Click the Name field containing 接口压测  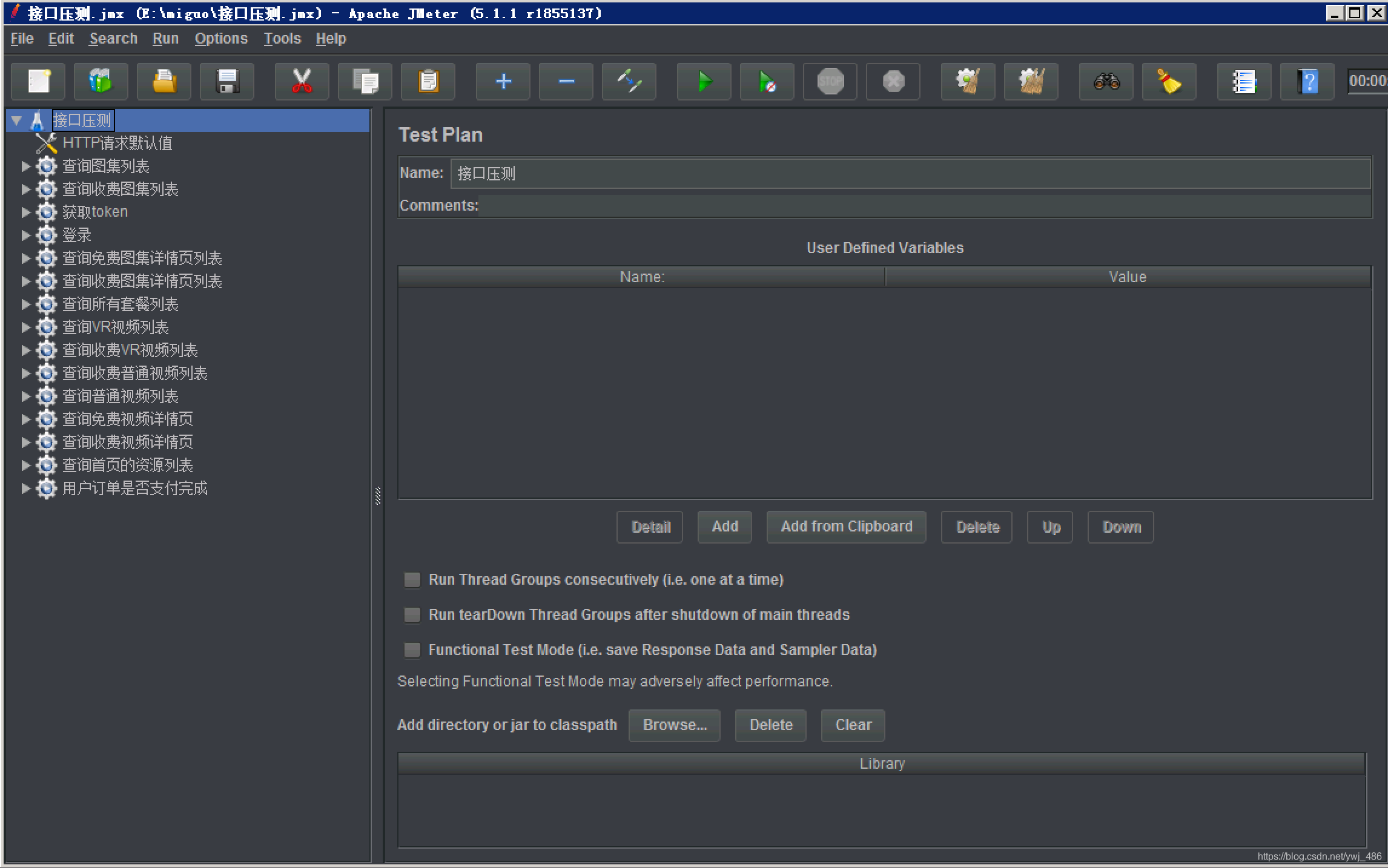click(x=911, y=174)
